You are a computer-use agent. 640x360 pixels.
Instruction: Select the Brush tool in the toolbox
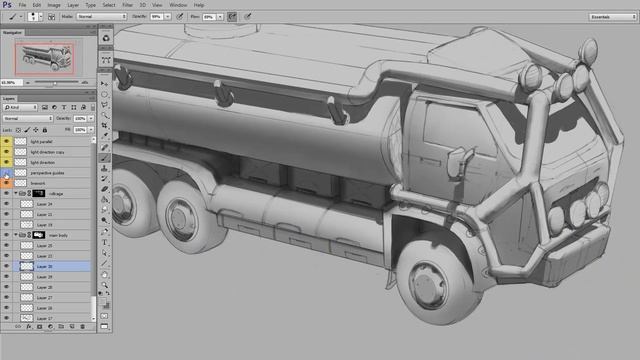[105, 158]
